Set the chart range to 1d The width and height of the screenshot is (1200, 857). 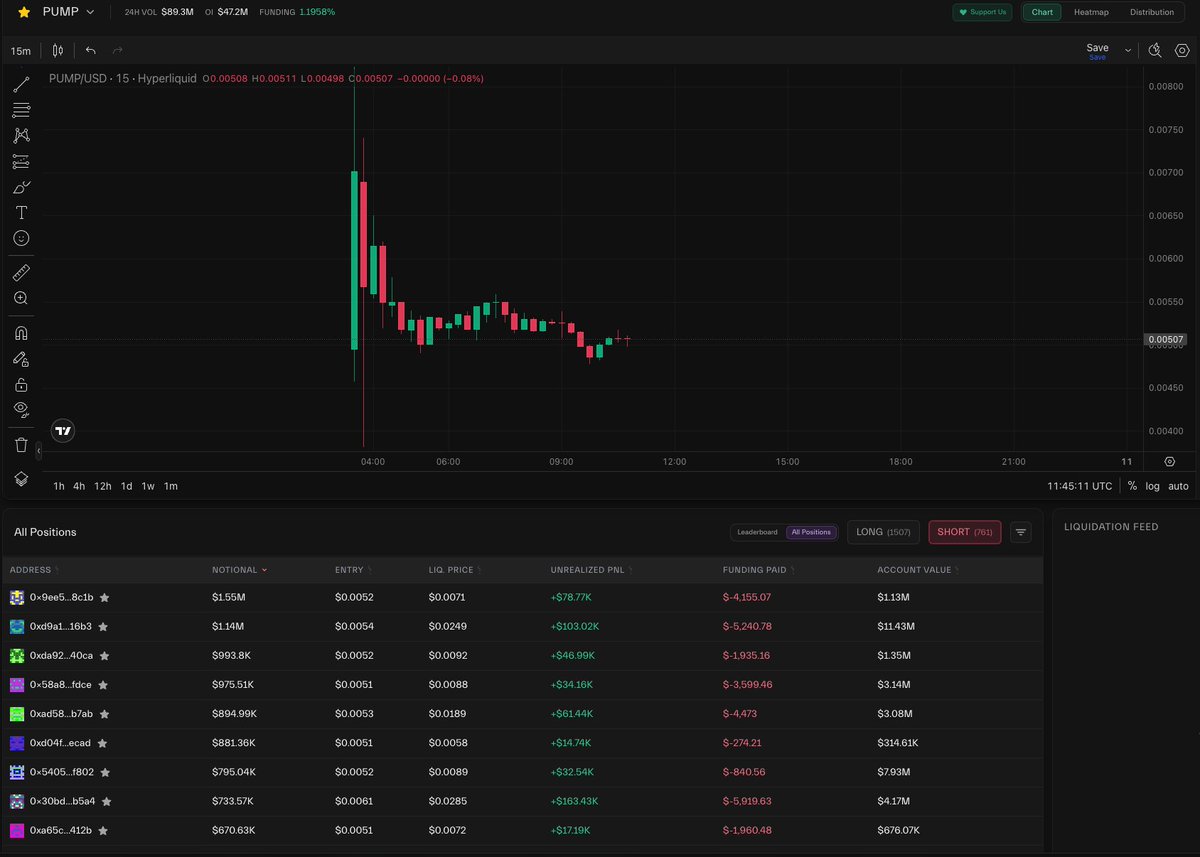pyautogui.click(x=126, y=486)
